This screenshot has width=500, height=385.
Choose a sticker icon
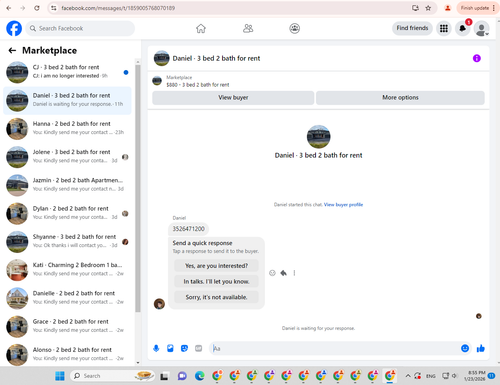[184, 348]
